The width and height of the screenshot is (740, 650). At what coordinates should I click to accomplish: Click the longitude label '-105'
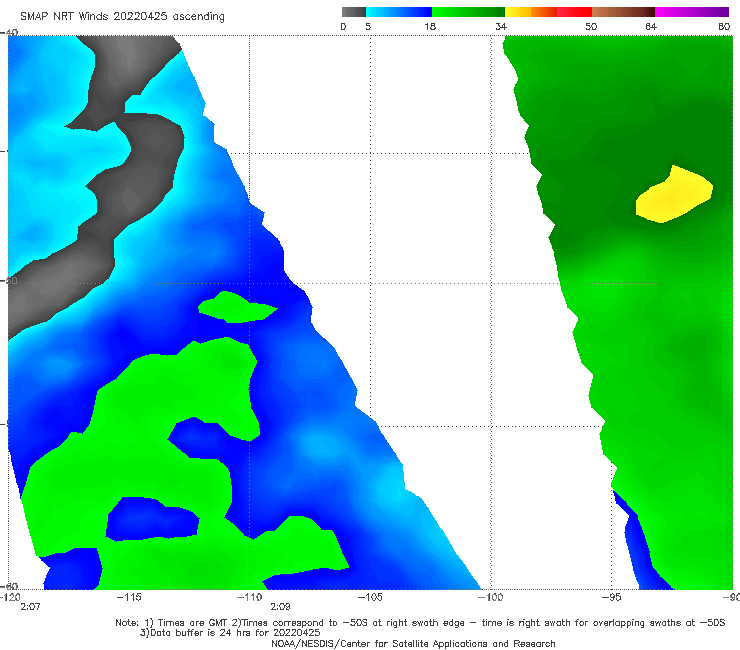(370, 597)
